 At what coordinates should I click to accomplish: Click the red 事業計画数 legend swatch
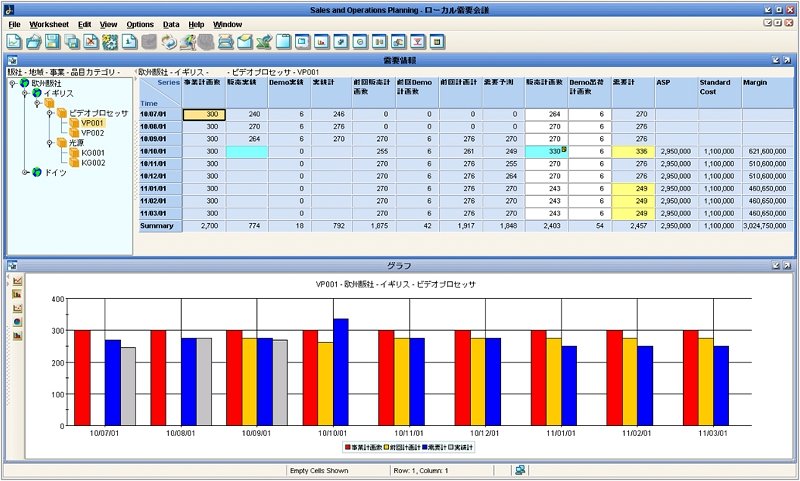[x=347, y=447]
